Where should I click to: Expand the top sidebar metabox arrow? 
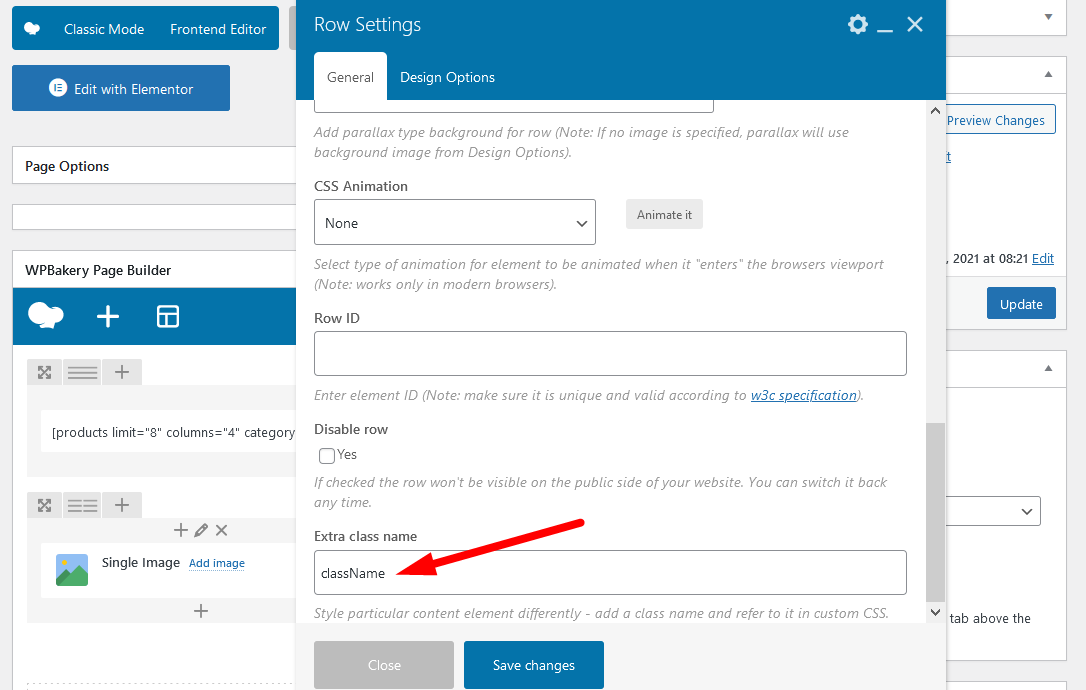click(x=1049, y=17)
